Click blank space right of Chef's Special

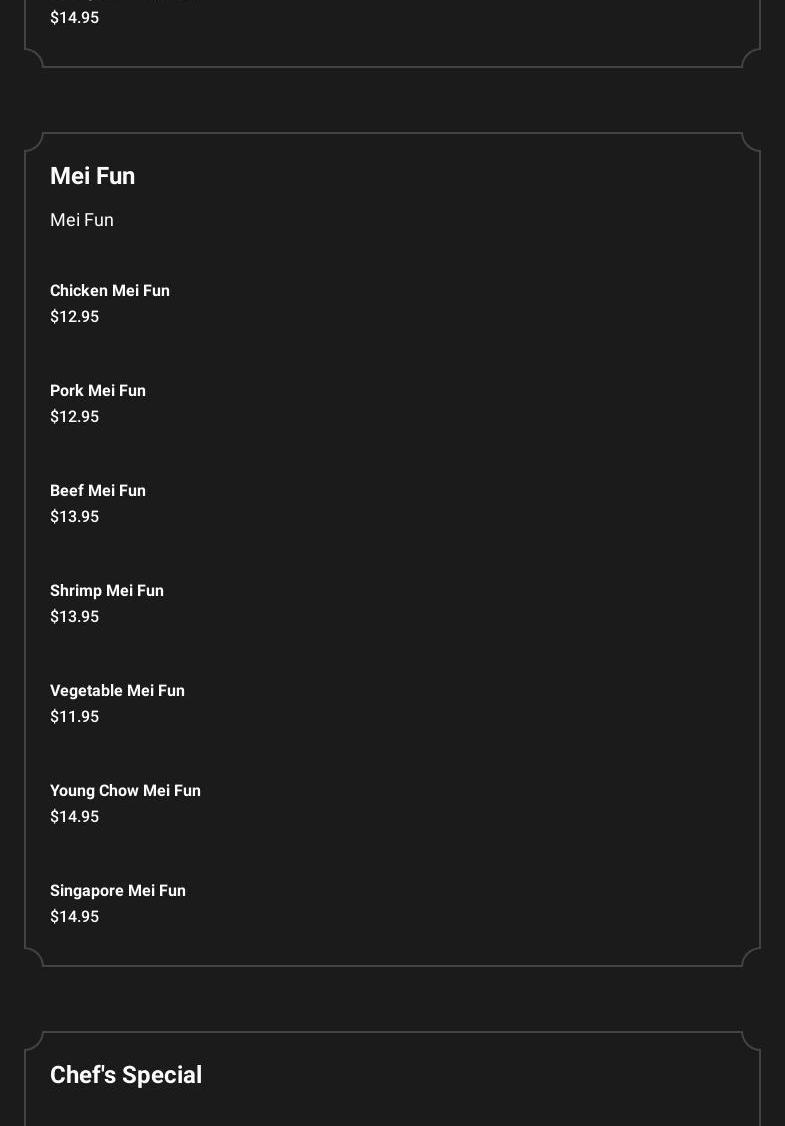tap(480, 1075)
